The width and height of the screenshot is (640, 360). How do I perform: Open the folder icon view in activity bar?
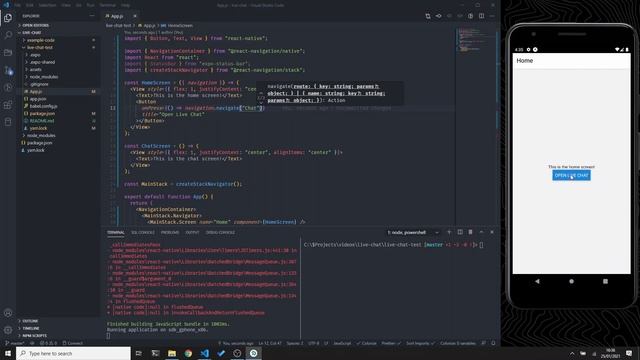click(8, 53)
